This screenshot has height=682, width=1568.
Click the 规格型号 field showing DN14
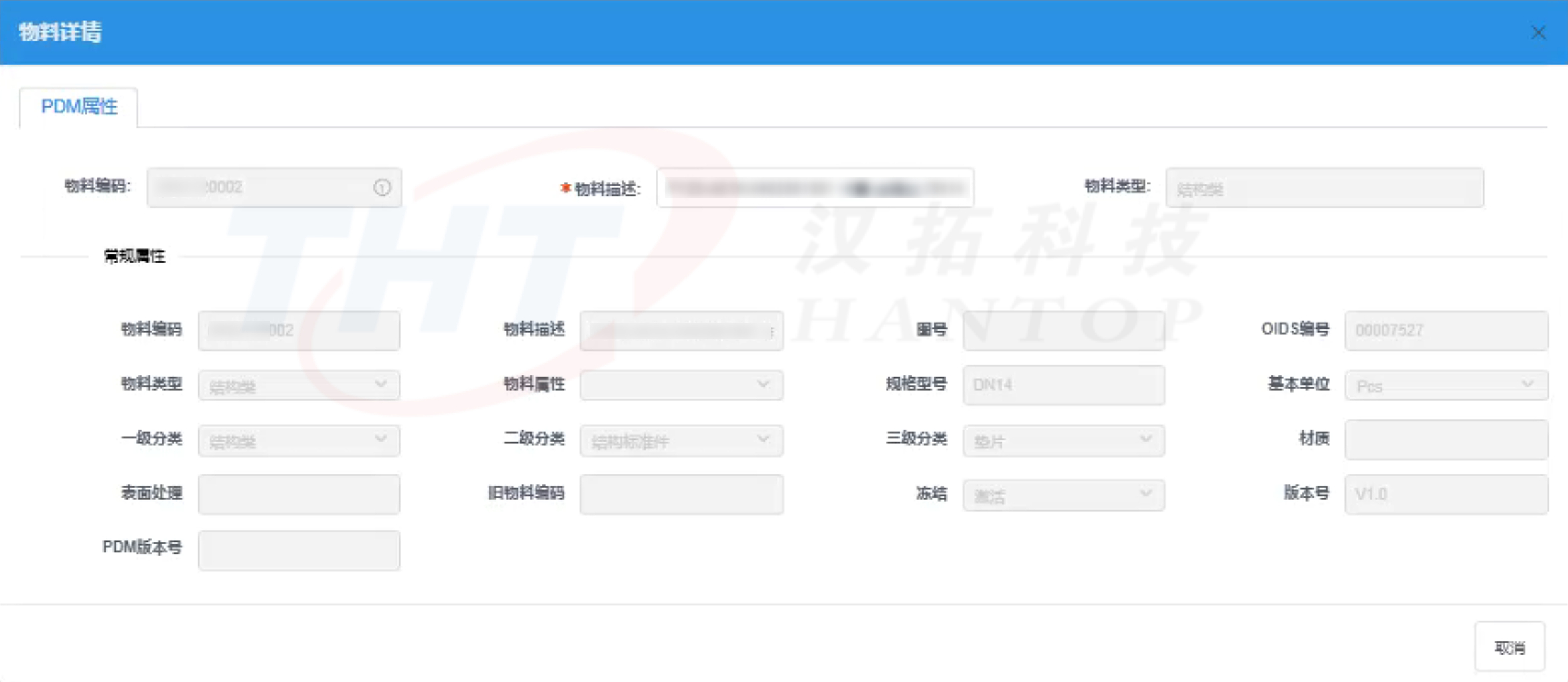pyautogui.click(x=1064, y=385)
